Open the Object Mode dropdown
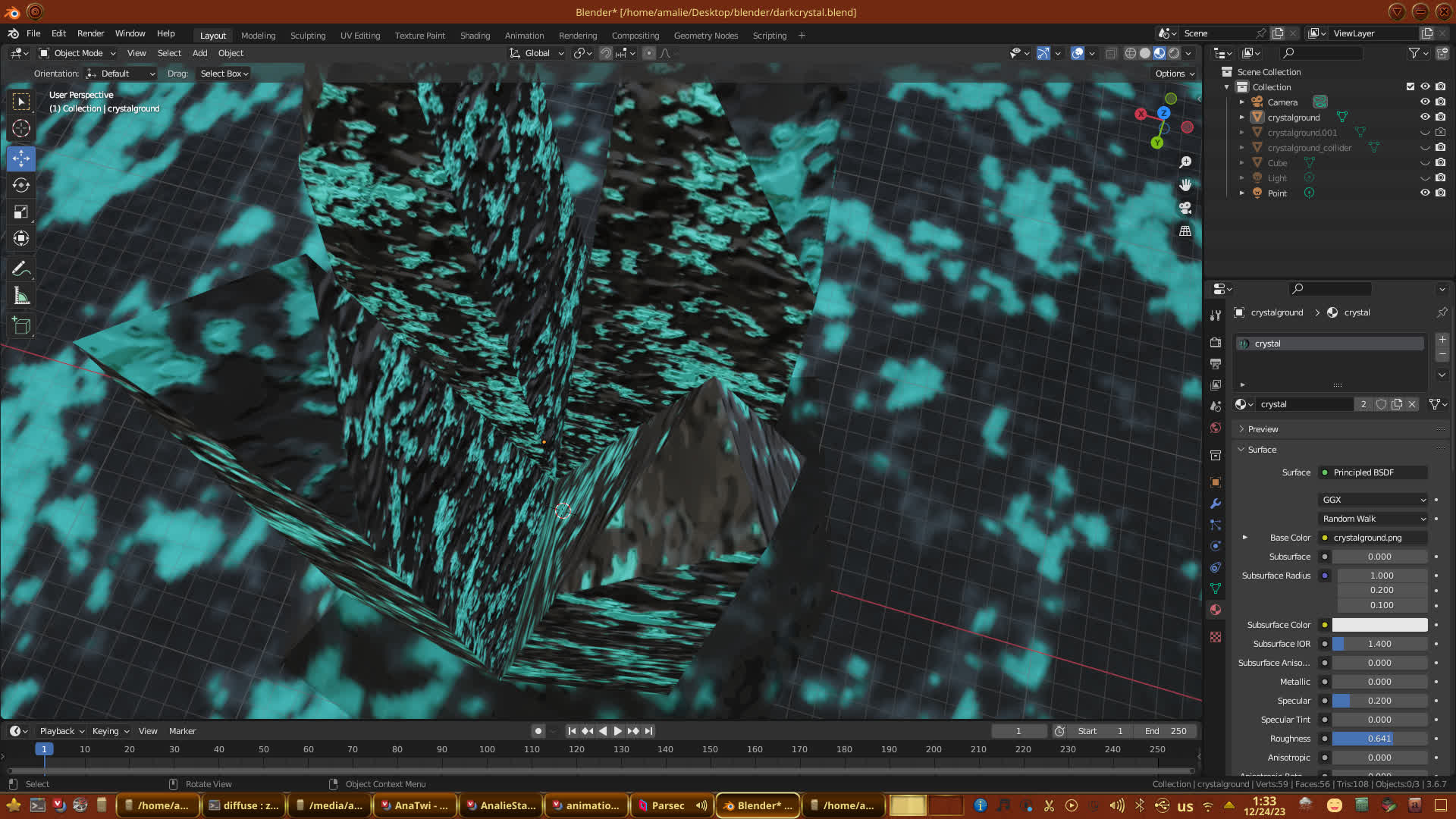 pos(77,53)
